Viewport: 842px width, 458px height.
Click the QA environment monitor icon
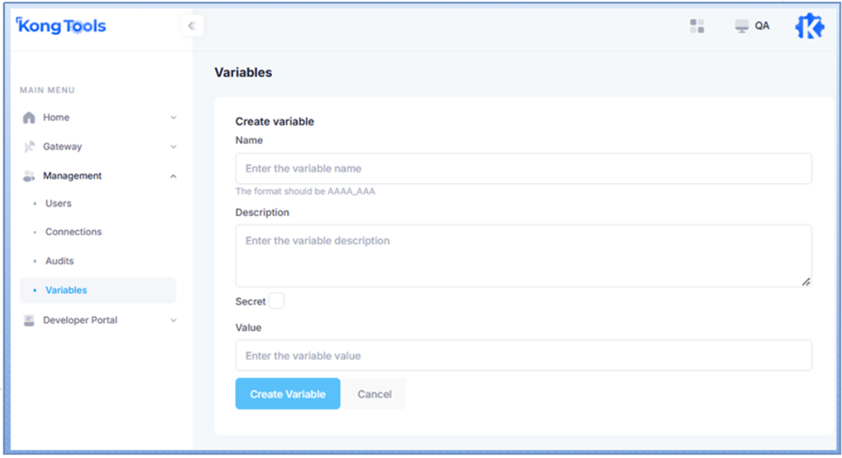742,26
